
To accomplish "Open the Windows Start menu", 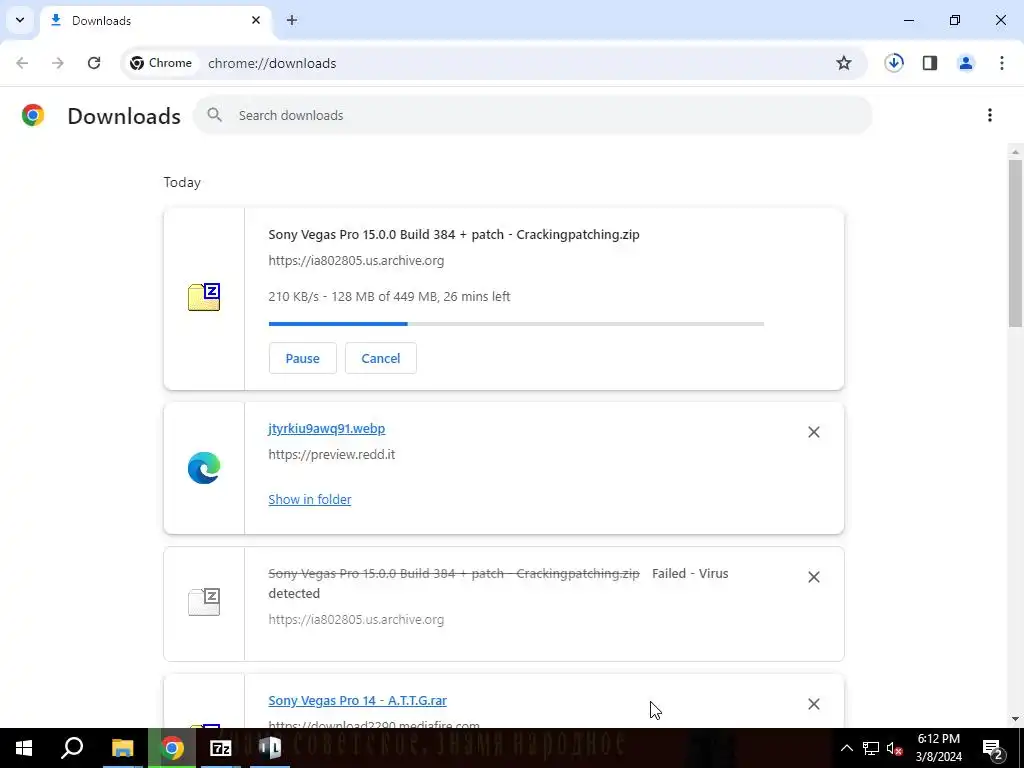I will [24, 748].
